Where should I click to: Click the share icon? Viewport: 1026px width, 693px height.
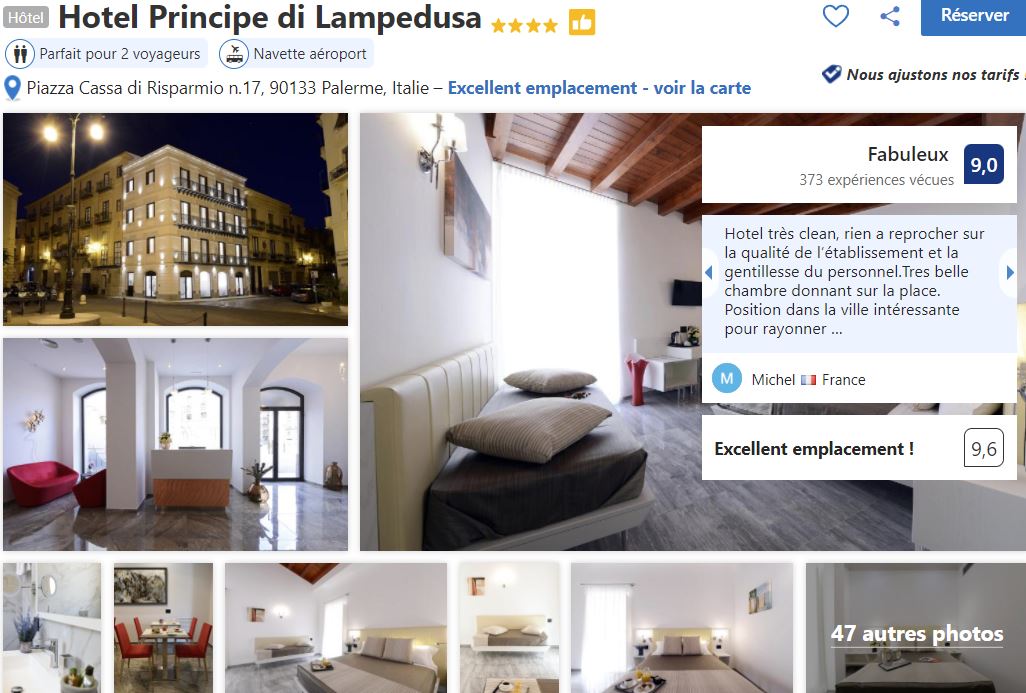coord(890,16)
